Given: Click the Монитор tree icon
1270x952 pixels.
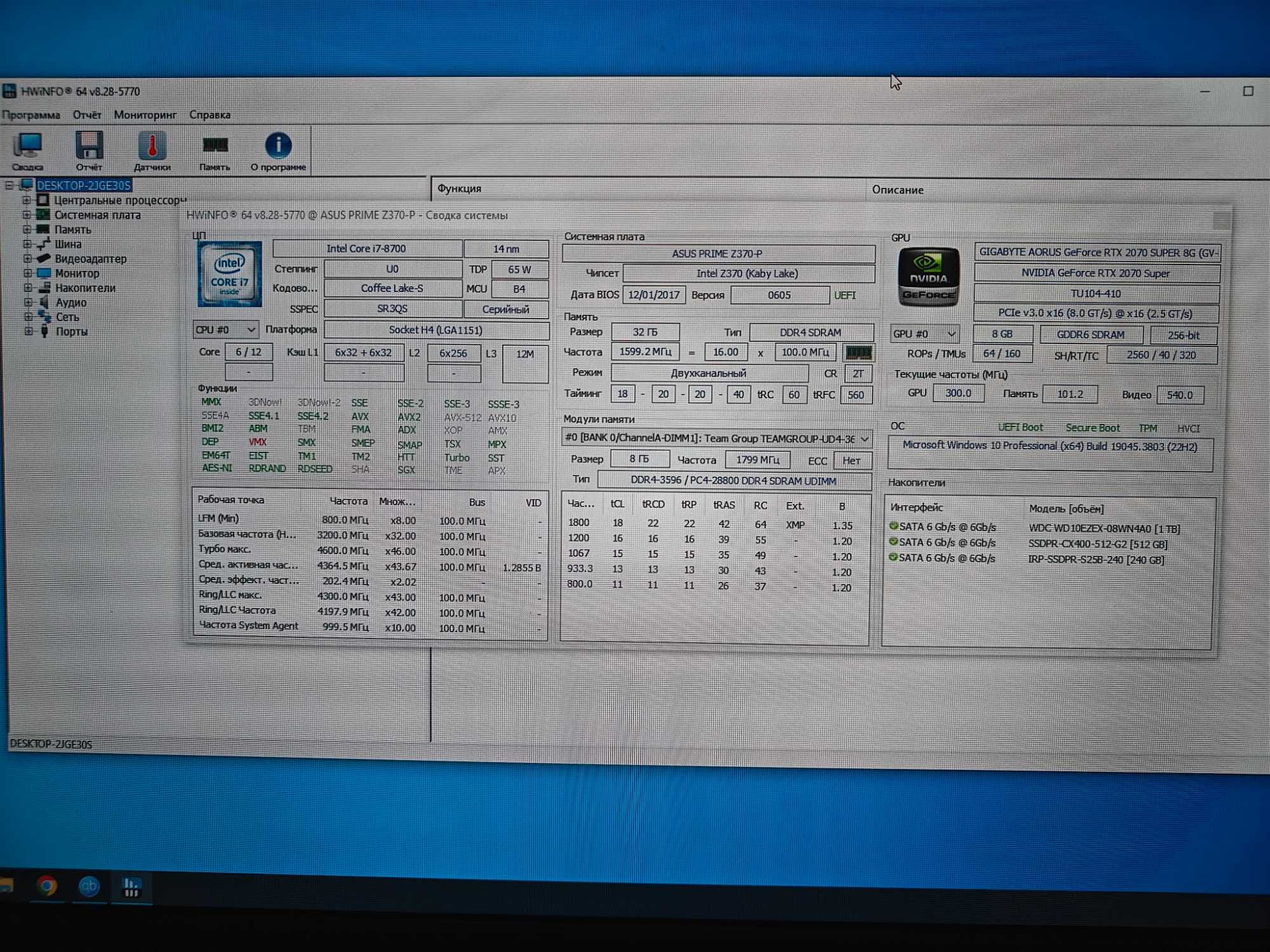Looking at the screenshot, I should click(x=43, y=273).
